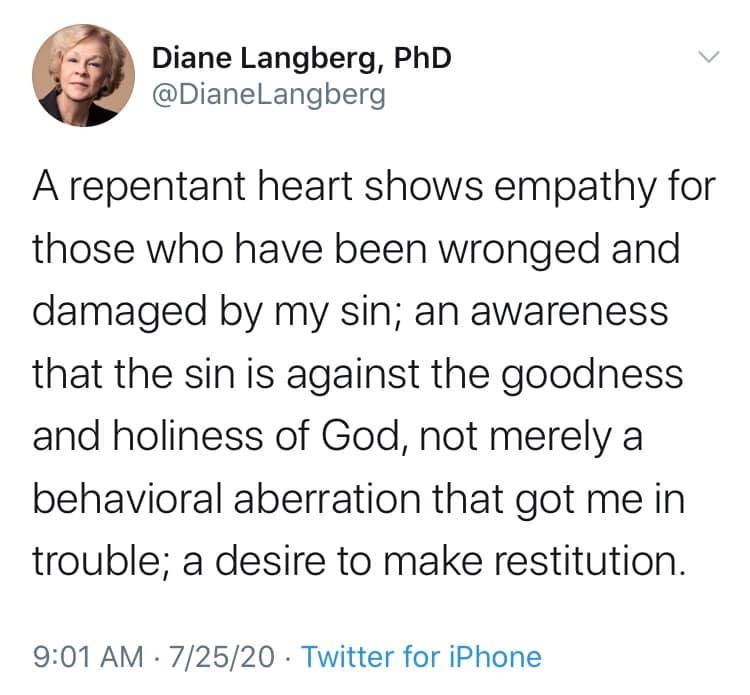Open the @DianeLangberg handle
750x695 pixels.
(268, 98)
